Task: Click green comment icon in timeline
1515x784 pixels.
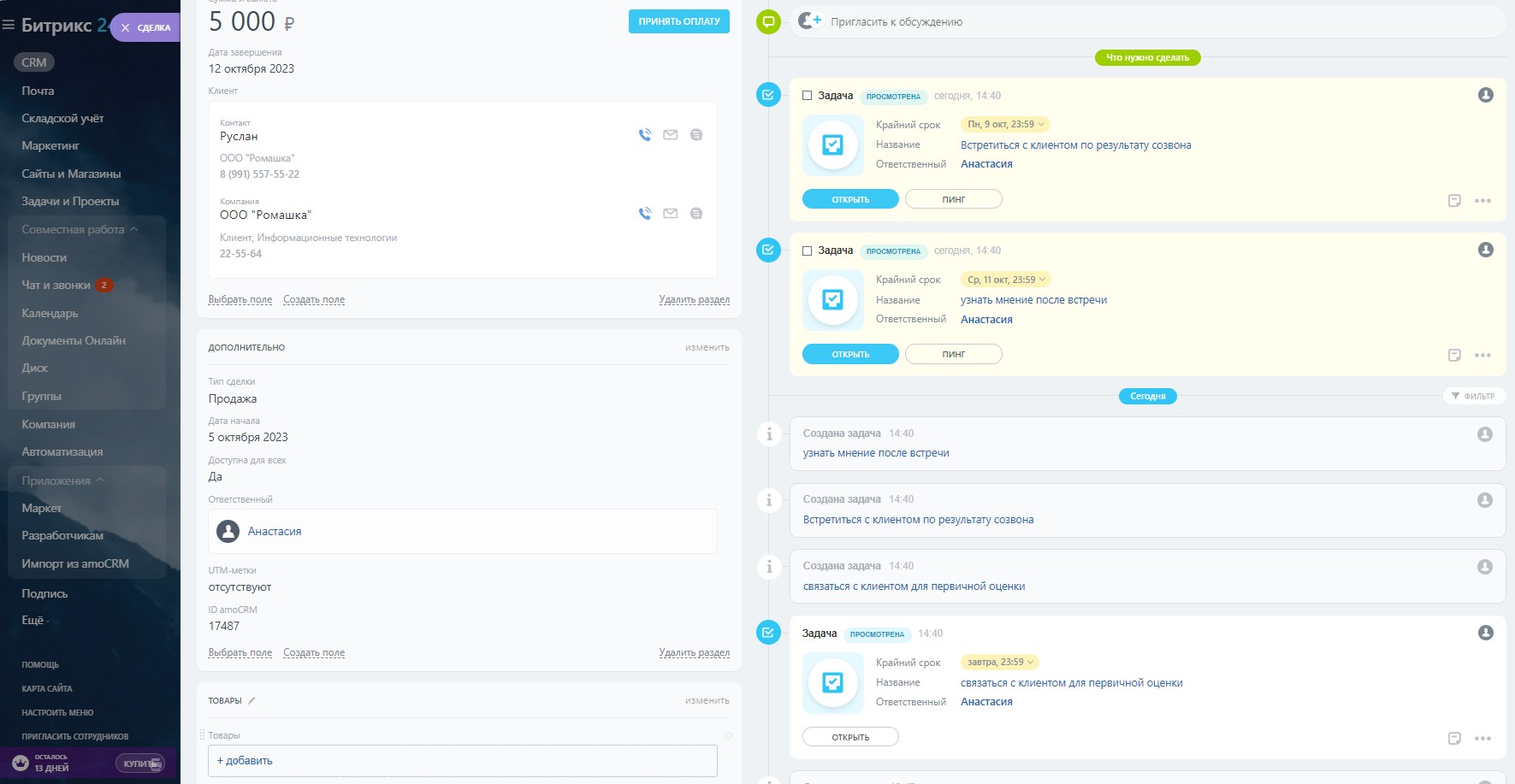Action: coord(768,22)
